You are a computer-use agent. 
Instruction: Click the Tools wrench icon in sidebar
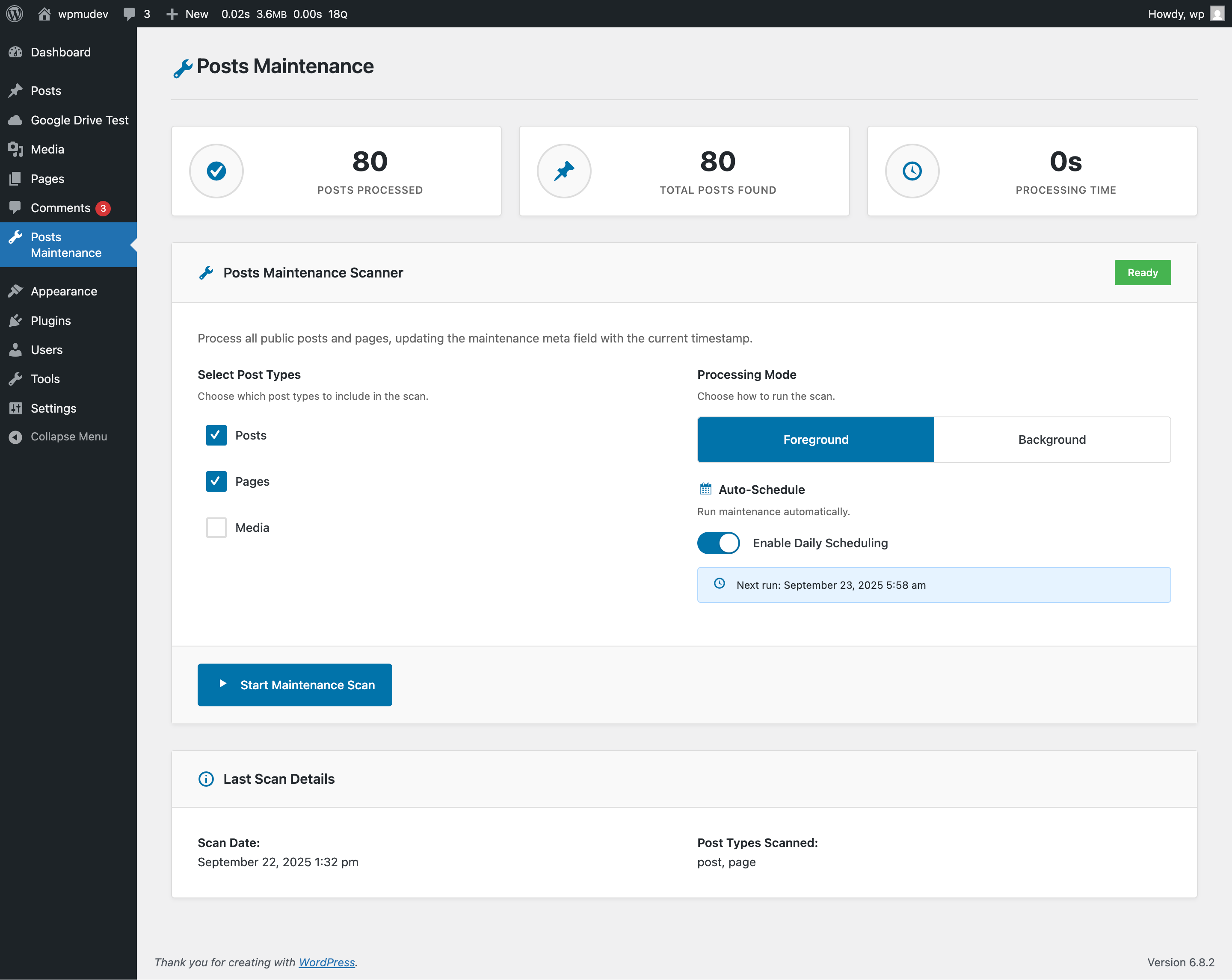[x=15, y=379]
